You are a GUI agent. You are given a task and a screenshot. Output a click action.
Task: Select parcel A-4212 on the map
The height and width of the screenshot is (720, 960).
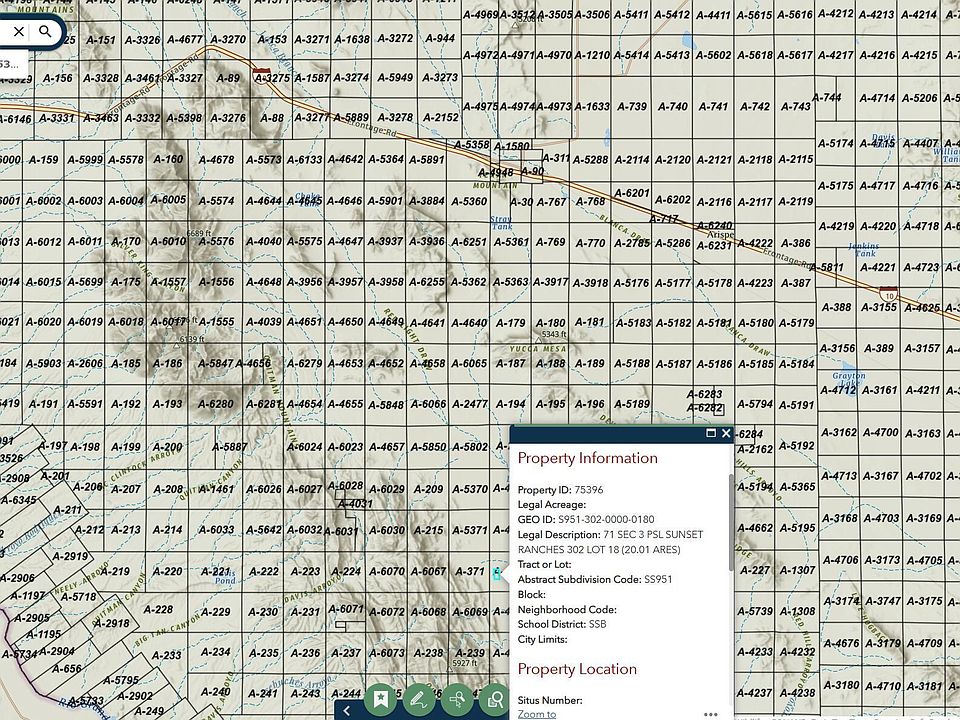[x=835, y=13]
